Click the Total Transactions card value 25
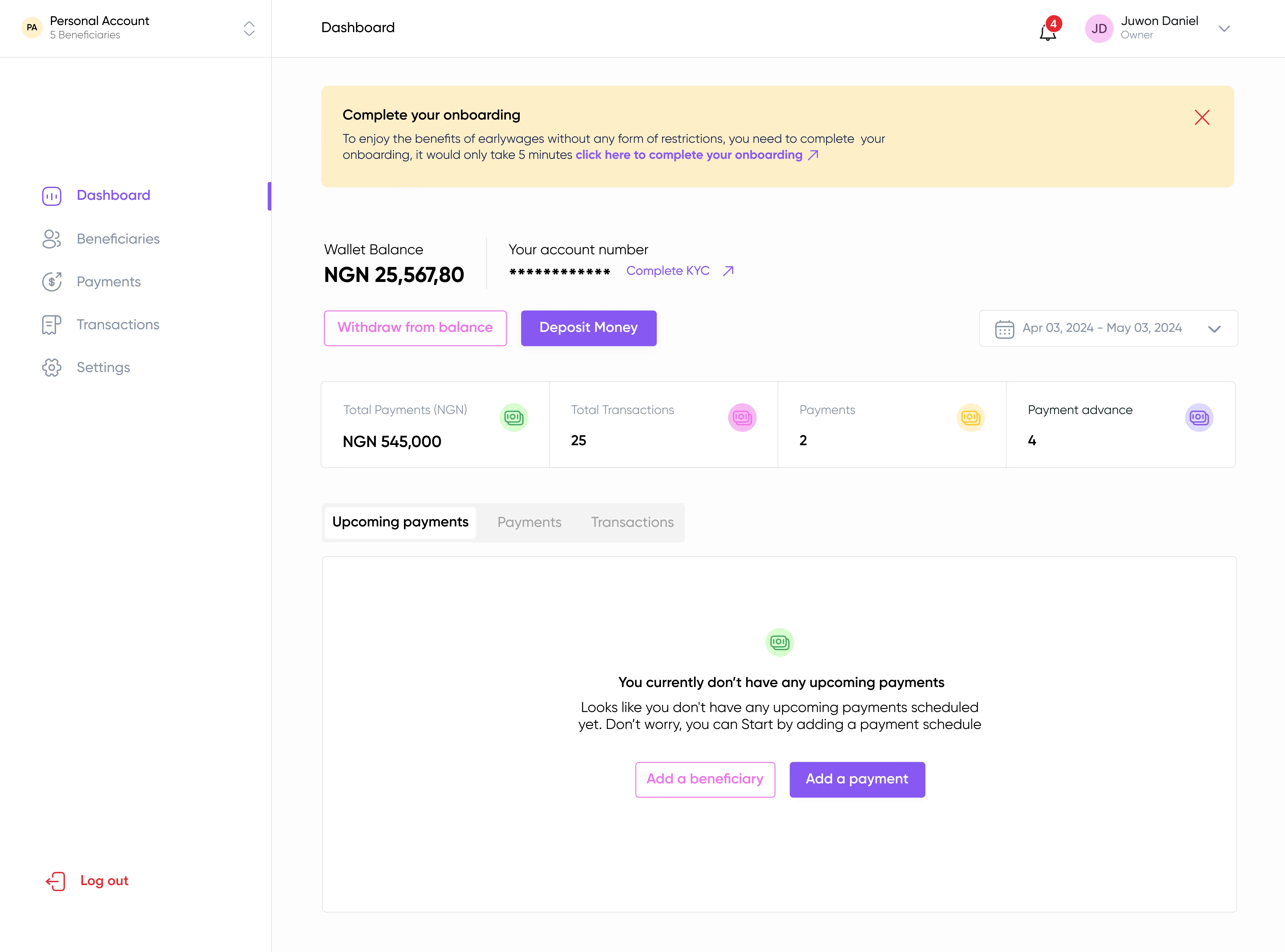 click(578, 441)
